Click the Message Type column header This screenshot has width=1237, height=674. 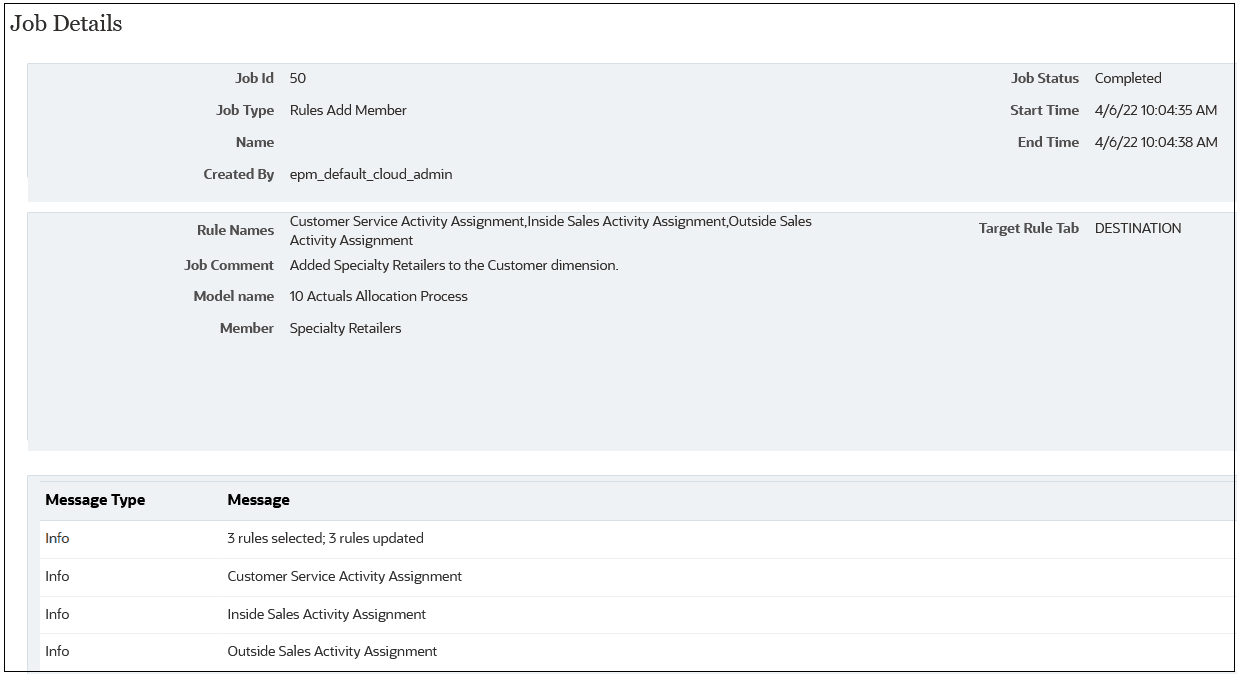pos(94,499)
